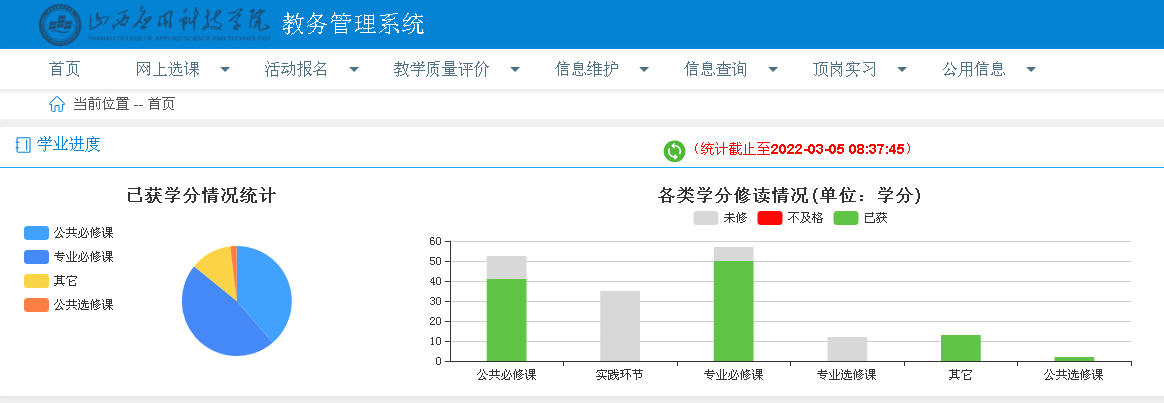This screenshot has height=403, width=1164.
Task: Click green bar segment for 公共必修课
Action: coord(506,320)
